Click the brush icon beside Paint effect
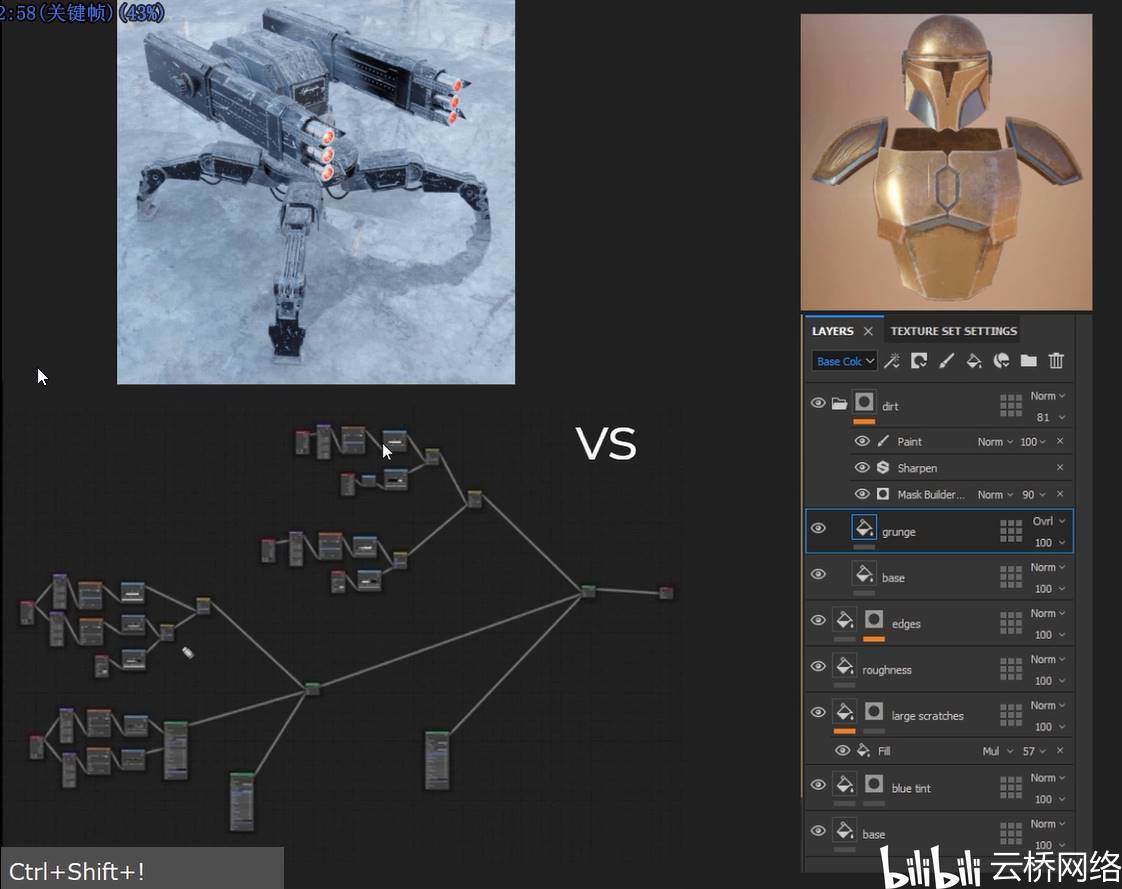The image size is (1122, 889). [x=883, y=441]
